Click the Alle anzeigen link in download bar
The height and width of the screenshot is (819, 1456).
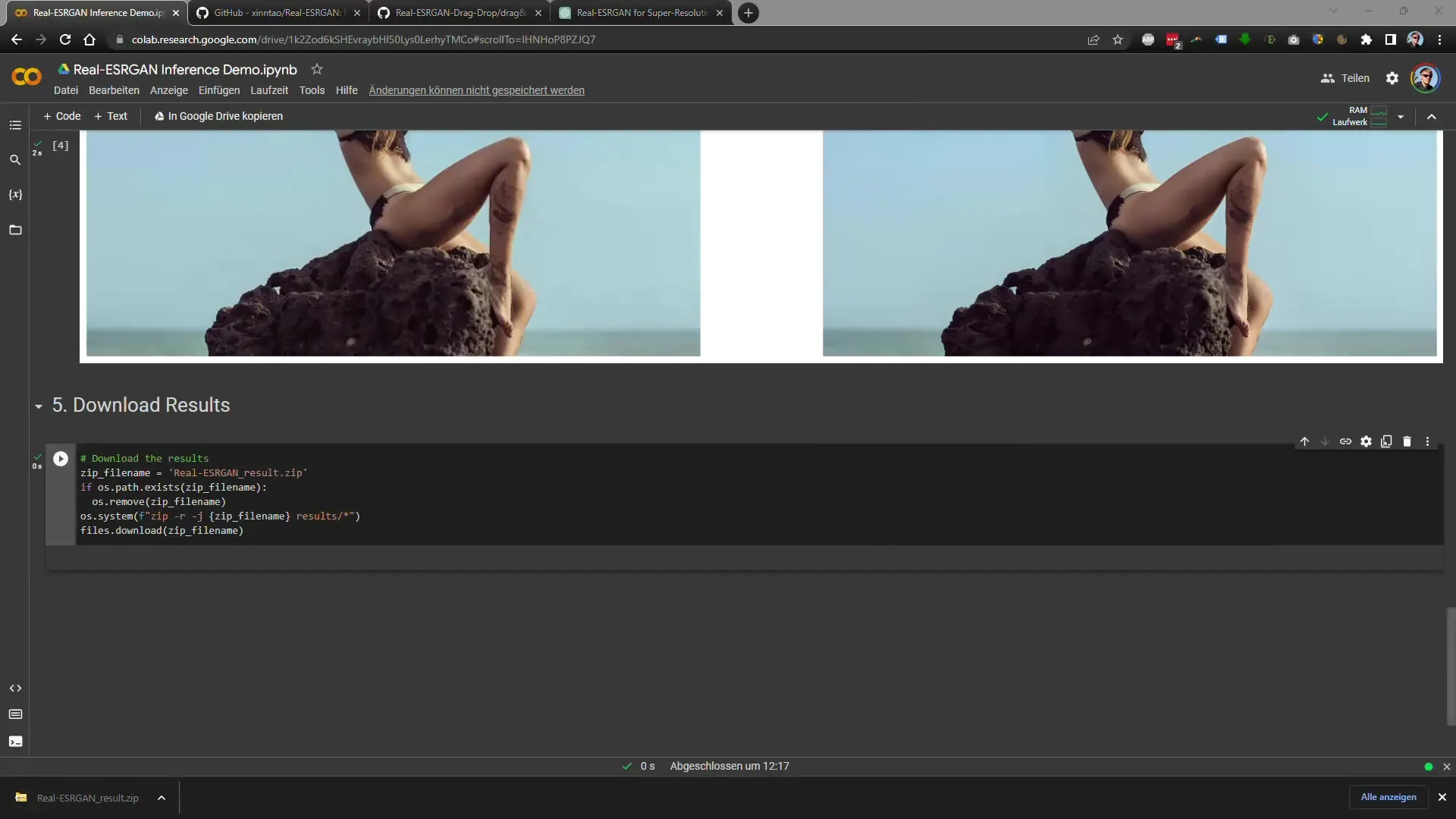[x=1389, y=797]
